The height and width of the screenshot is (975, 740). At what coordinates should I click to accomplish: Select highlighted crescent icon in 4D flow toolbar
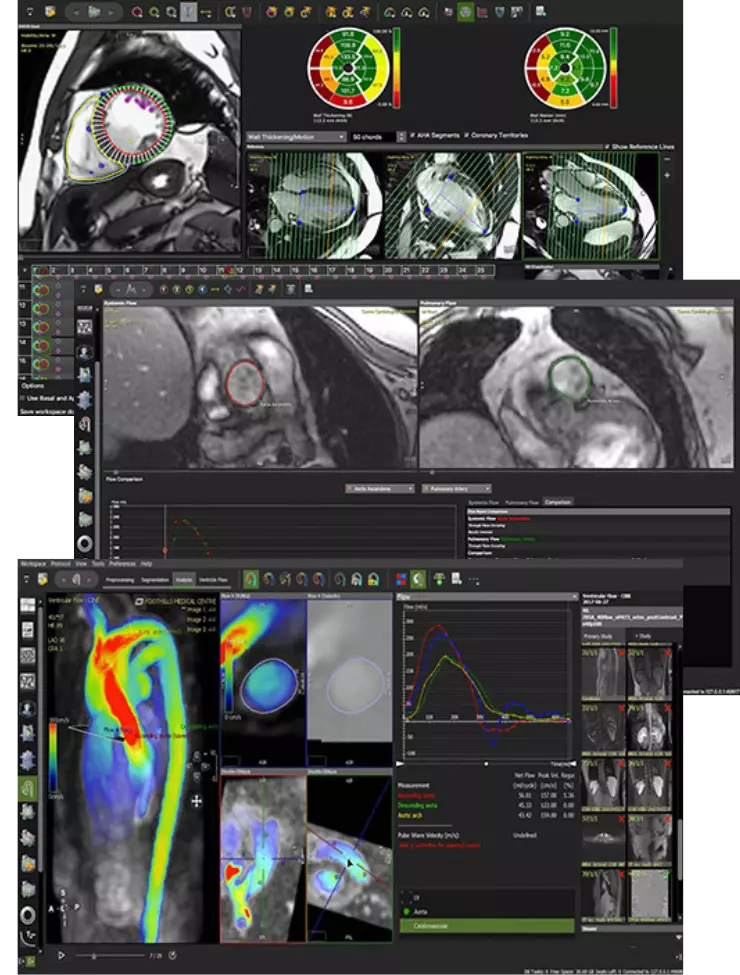coord(418,579)
